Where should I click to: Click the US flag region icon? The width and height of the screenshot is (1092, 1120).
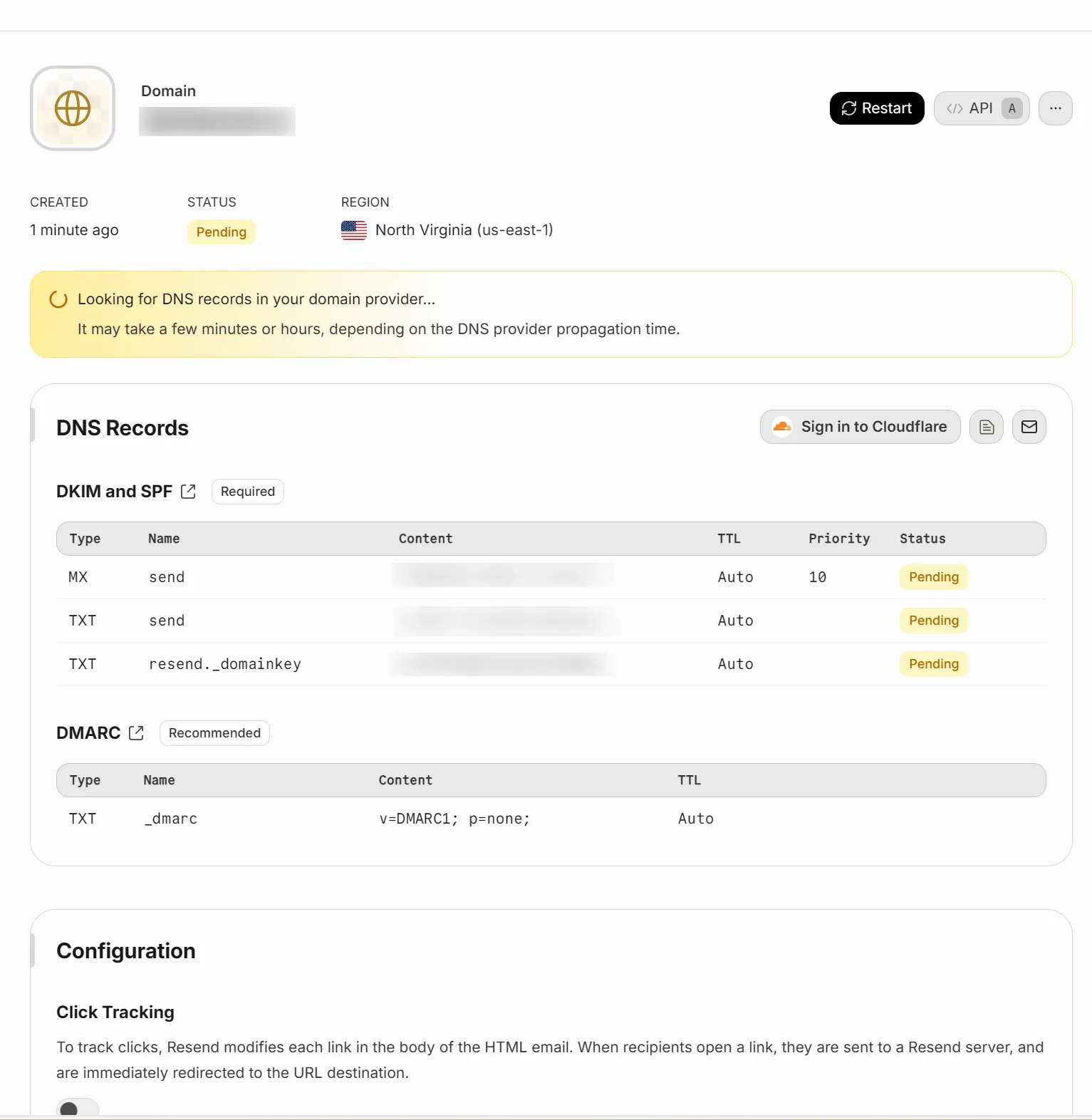point(354,230)
